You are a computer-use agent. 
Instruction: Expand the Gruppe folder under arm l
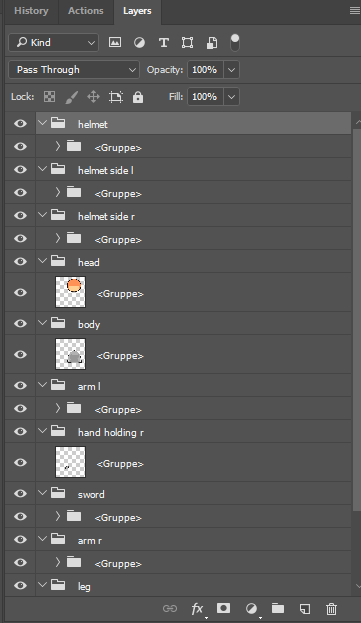point(58,408)
